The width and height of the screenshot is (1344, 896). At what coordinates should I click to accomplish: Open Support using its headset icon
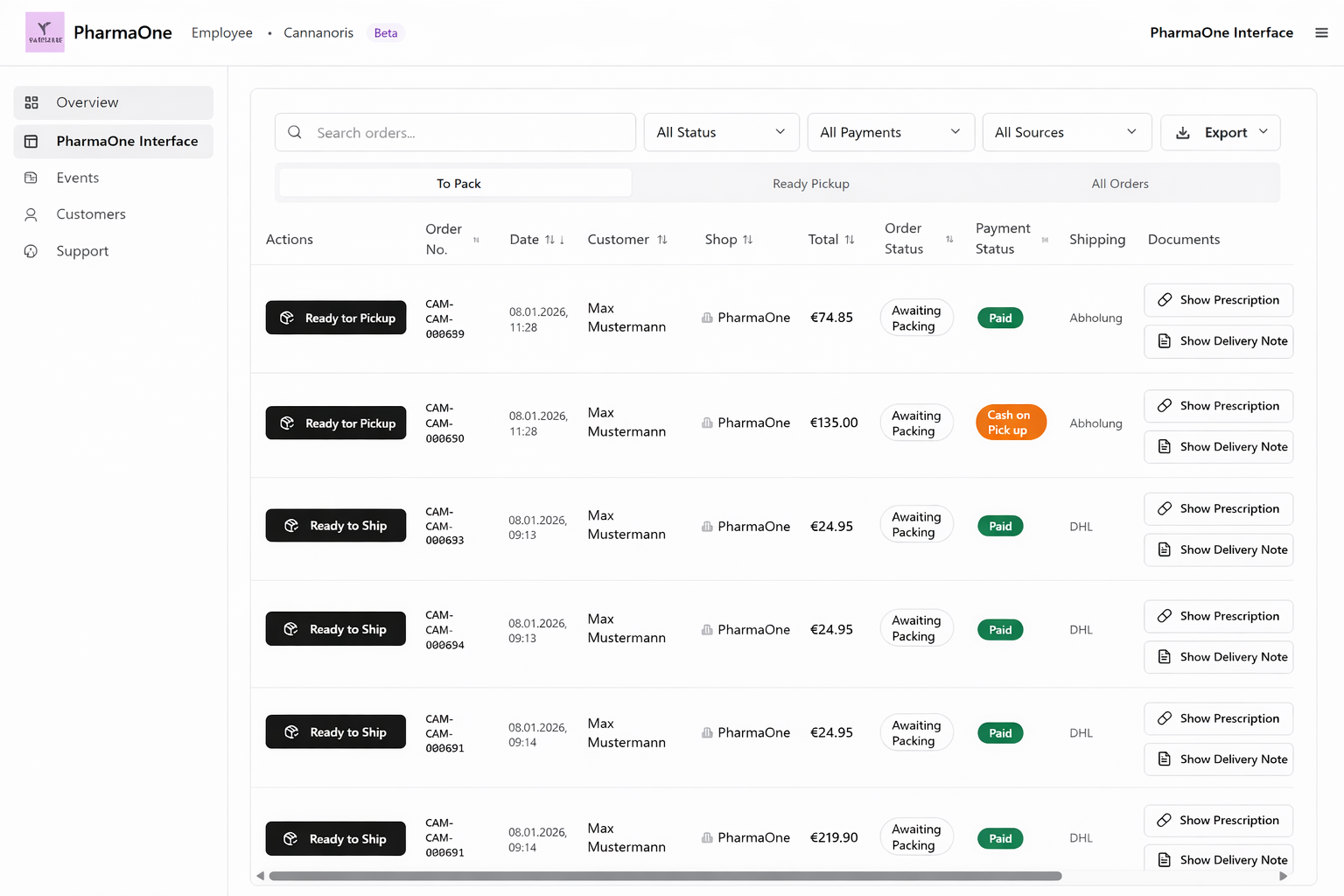pyautogui.click(x=31, y=251)
